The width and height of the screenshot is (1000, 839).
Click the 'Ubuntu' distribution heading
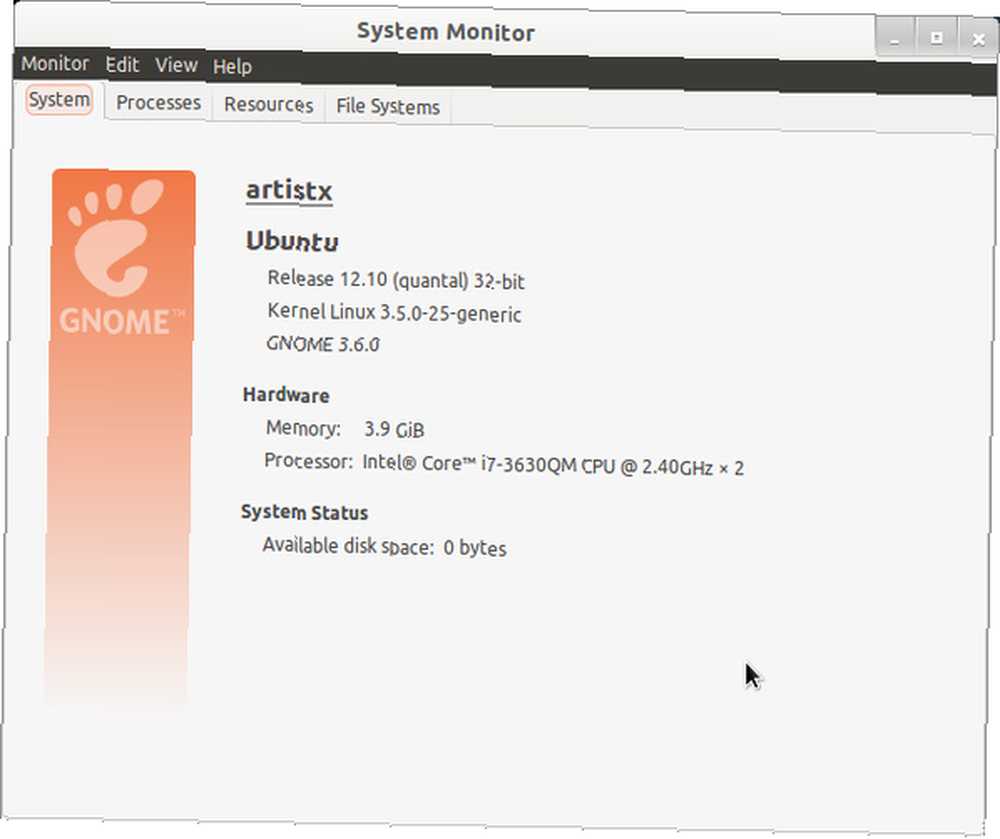click(292, 241)
